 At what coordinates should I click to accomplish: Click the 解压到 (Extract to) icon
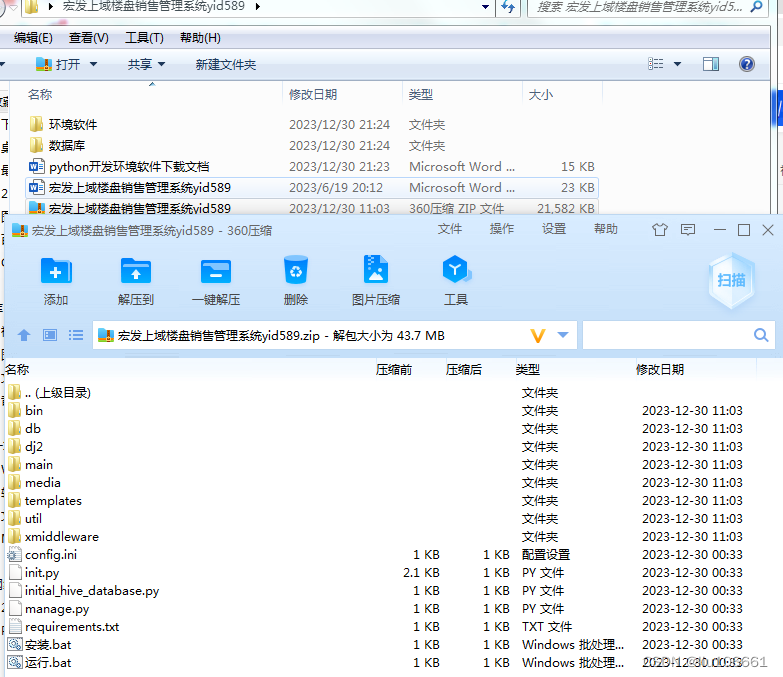[136, 271]
